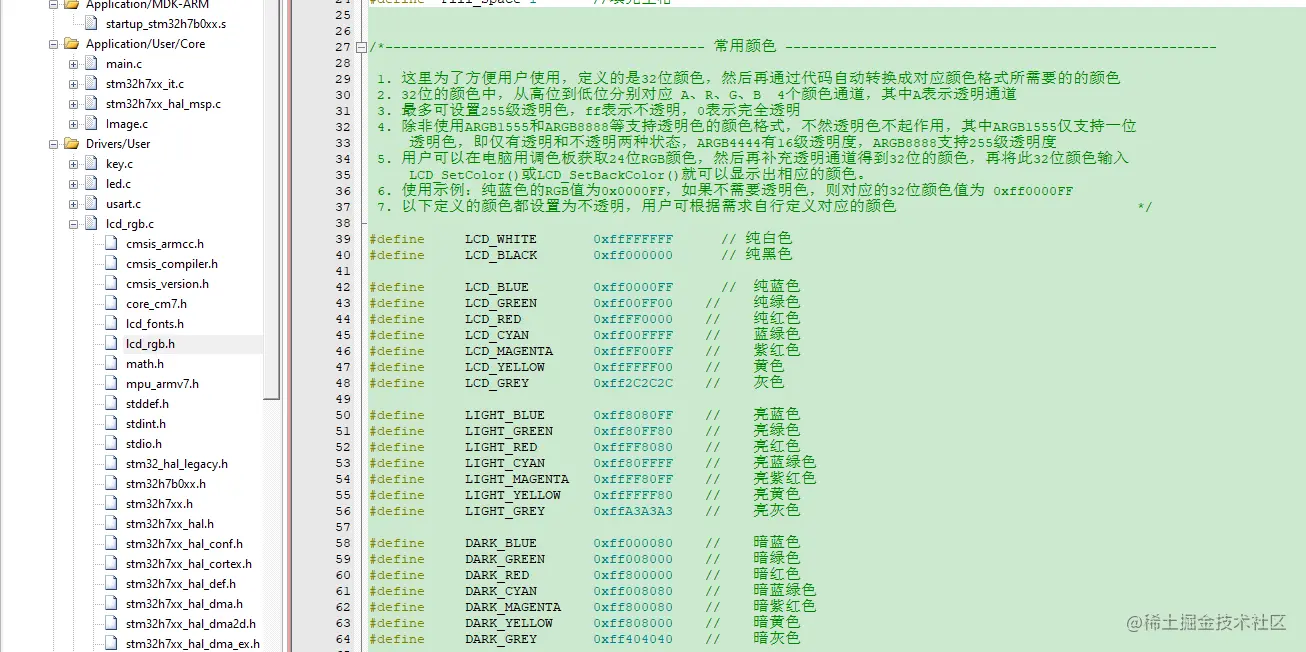1306x652 pixels.
Task: Click the value 0xff404040 of DARK_GREY
Action: click(x=633, y=639)
